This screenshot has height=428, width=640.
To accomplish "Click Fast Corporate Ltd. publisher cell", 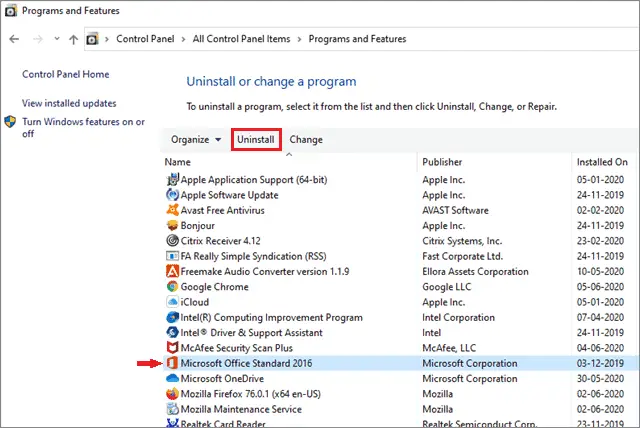I will pos(462,256).
